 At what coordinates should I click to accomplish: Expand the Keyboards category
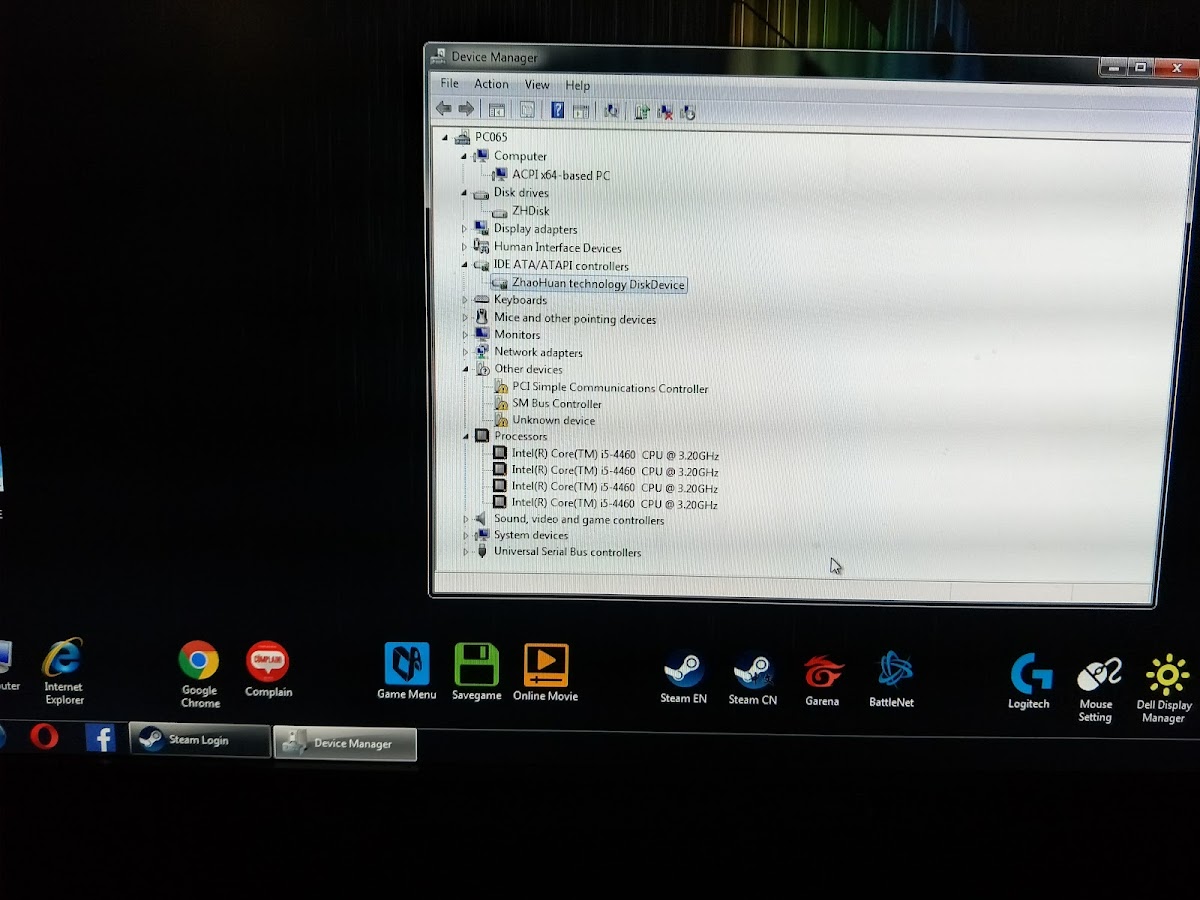465,300
